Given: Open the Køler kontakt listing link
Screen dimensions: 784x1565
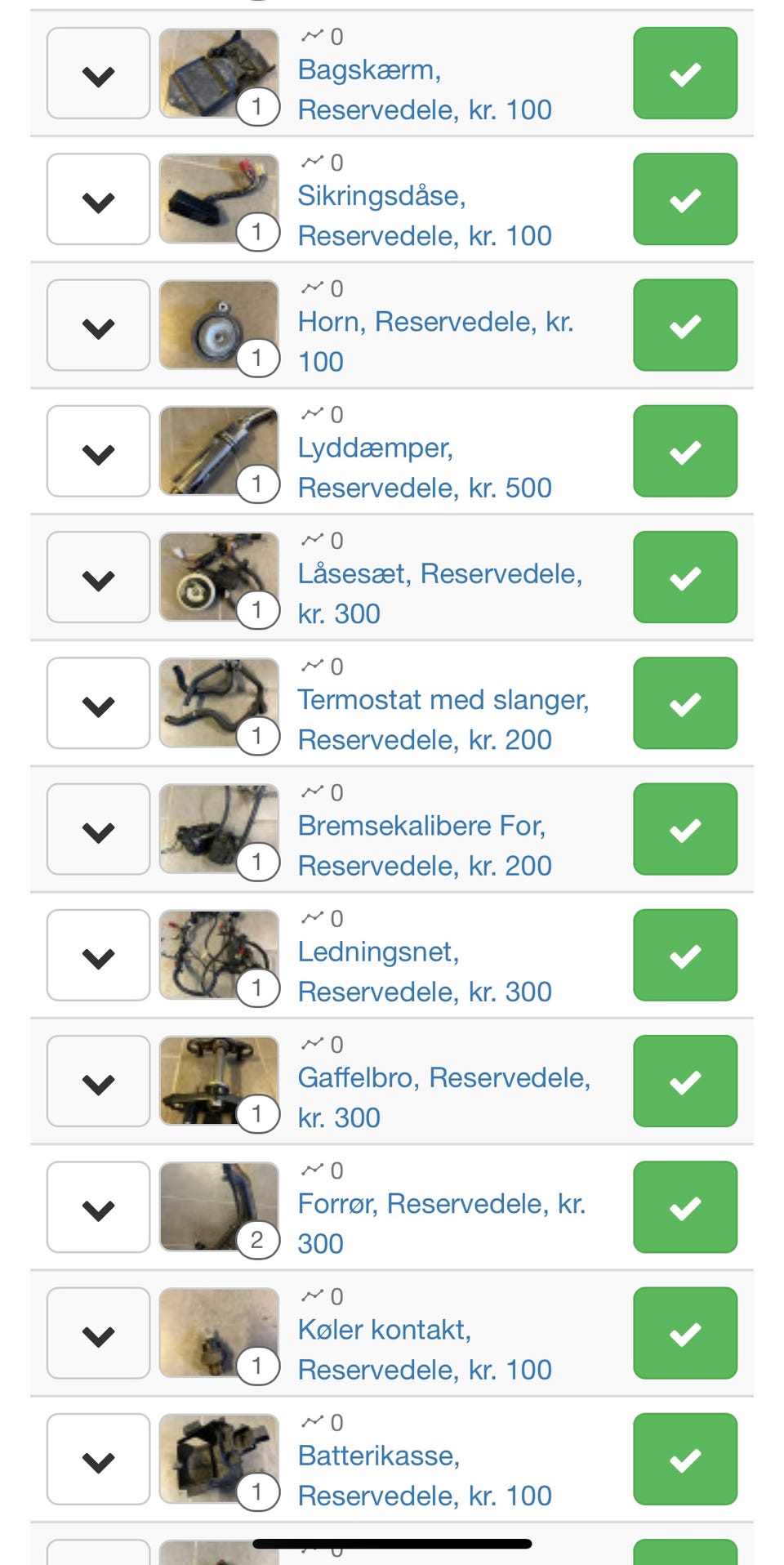Looking at the screenshot, I should click(424, 1349).
